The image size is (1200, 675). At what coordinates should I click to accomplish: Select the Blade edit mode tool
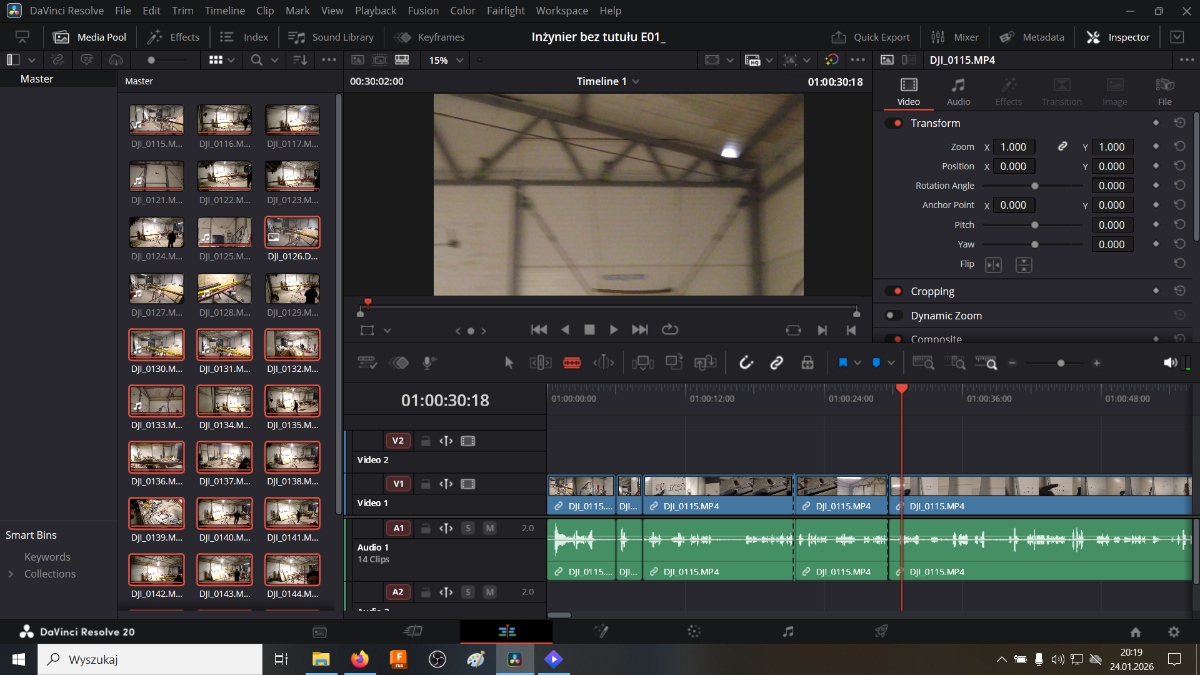pos(572,363)
